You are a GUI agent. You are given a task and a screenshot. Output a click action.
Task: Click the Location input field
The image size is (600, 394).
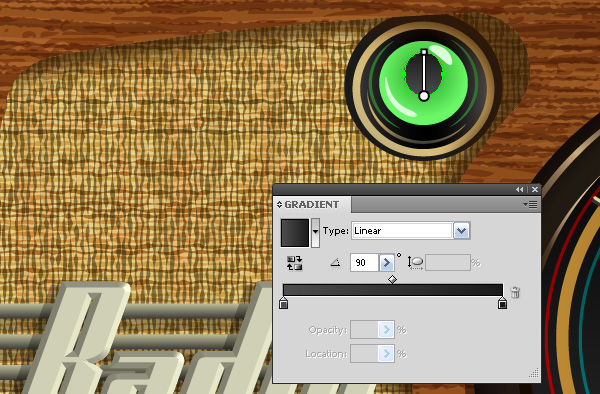click(x=364, y=354)
